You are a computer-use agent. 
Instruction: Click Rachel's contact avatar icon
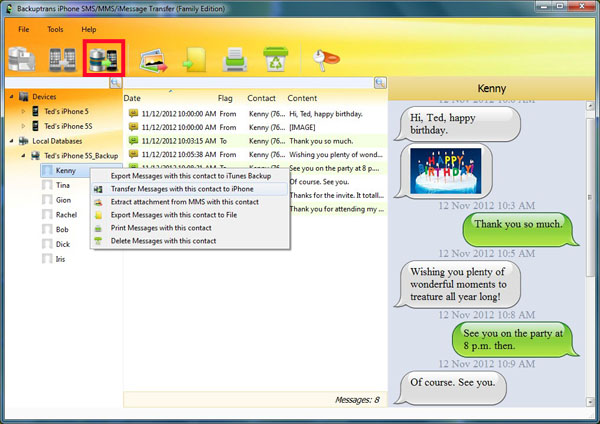coord(47,215)
